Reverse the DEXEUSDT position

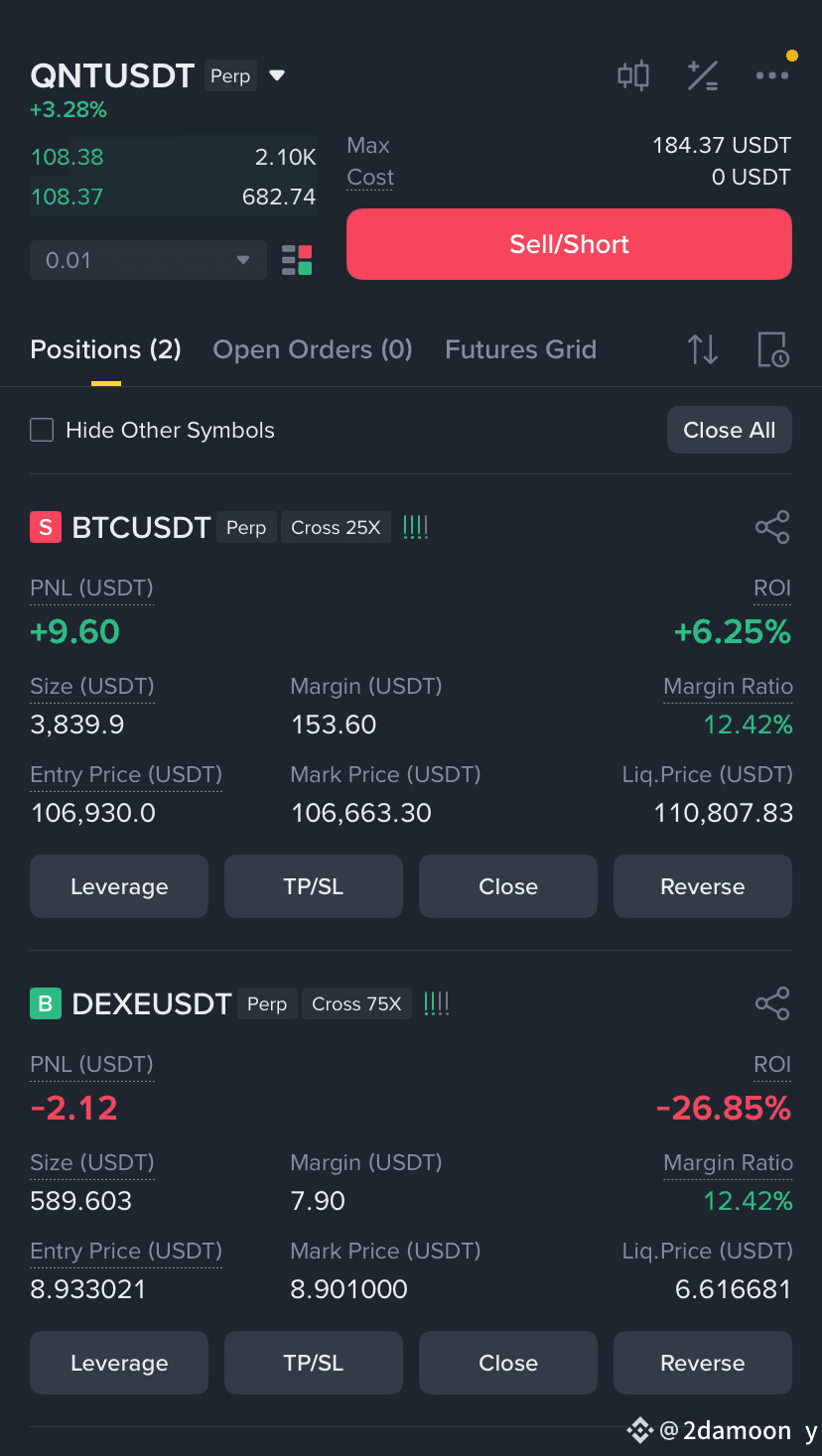point(703,1363)
